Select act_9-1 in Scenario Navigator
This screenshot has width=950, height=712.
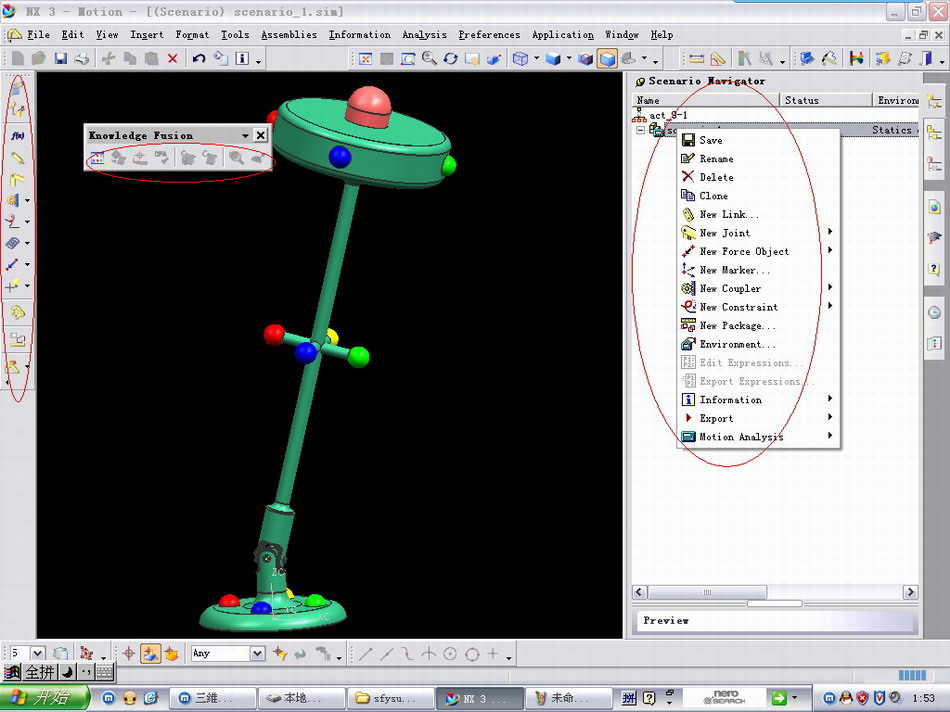tap(668, 115)
